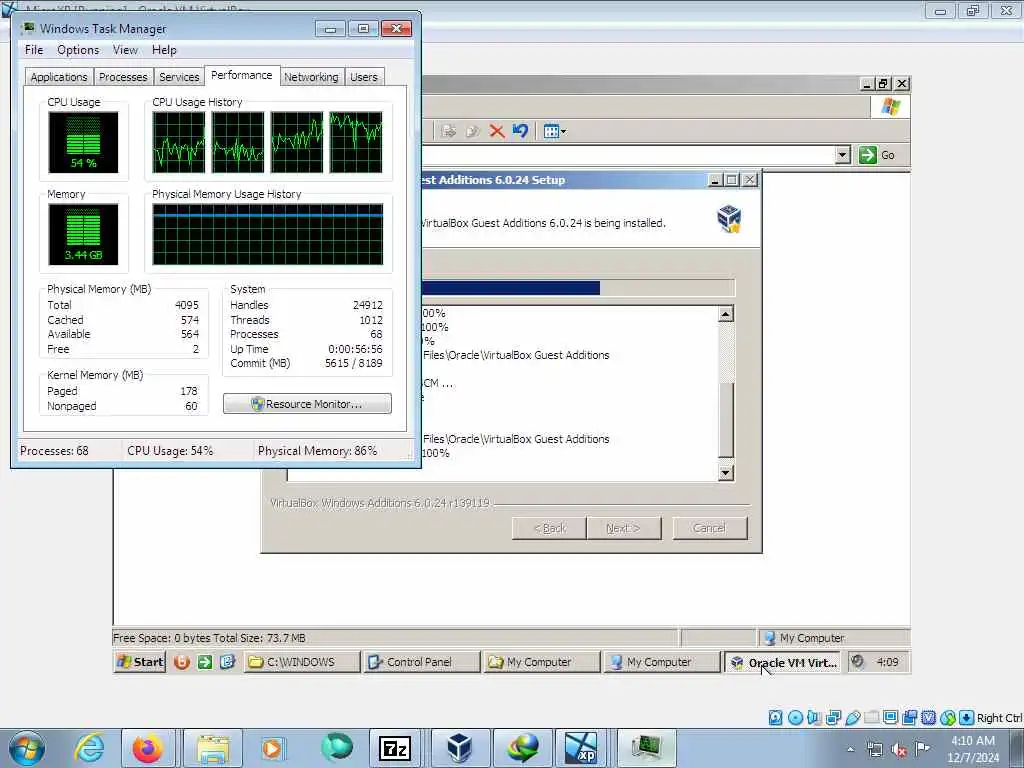Viewport: 1024px width, 768px height.
Task: Open the 7-Zip taskbar icon
Action: tap(395, 748)
